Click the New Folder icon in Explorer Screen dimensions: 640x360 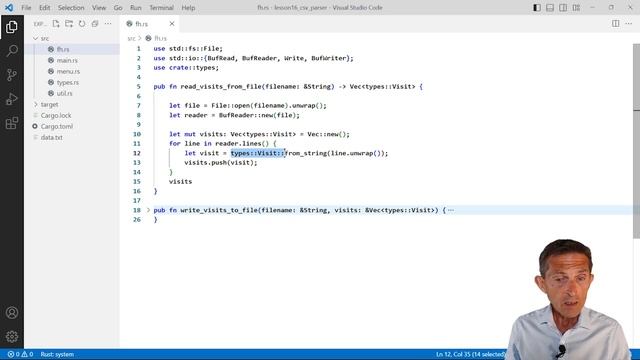(69, 24)
